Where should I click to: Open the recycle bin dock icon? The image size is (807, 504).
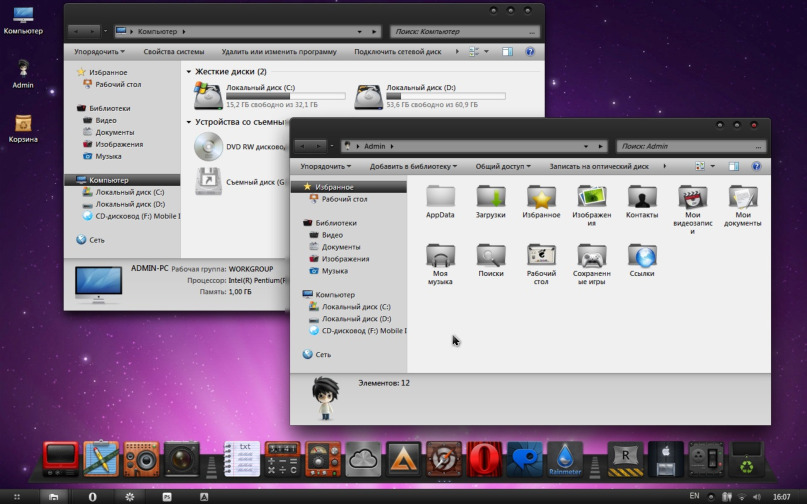click(745, 459)
